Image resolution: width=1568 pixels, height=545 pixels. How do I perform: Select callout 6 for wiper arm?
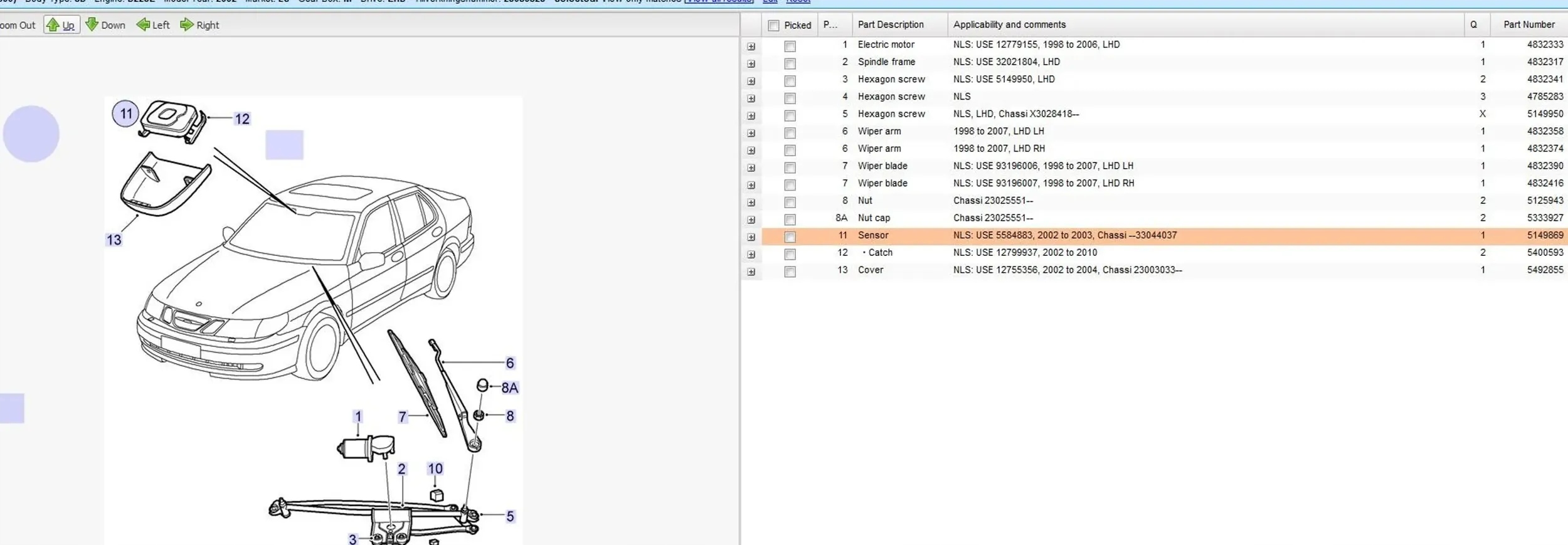(510, 362)
